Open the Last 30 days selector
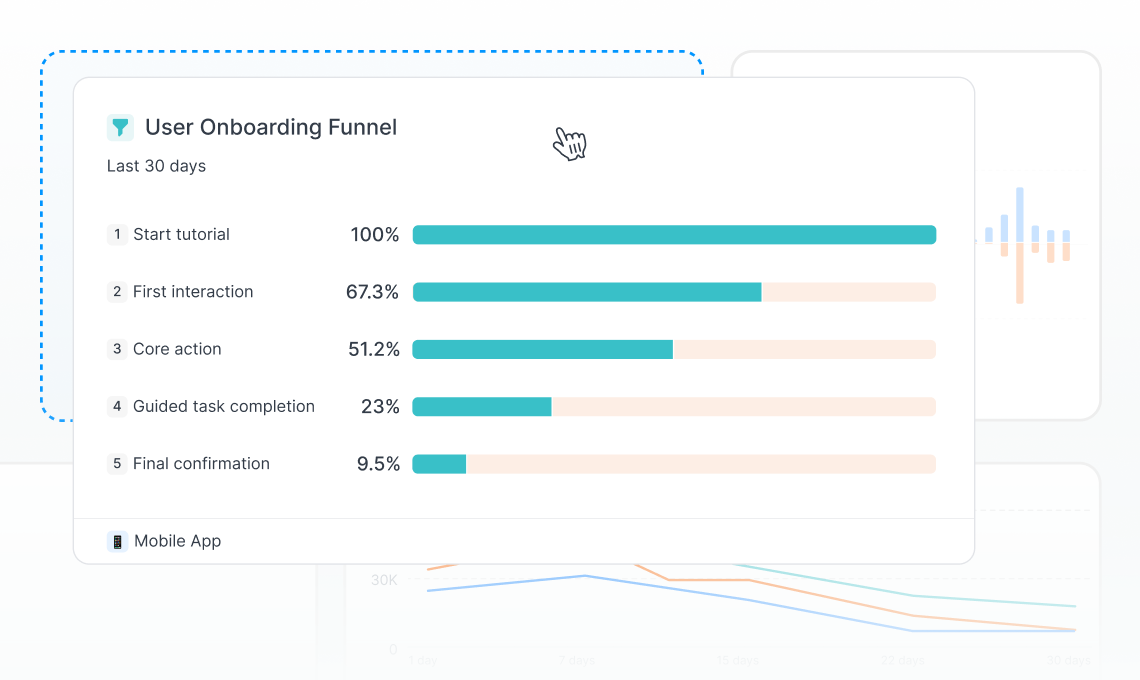Viewport: 1140px width, 680px height. pyautogui.click(x=156, y=165)
